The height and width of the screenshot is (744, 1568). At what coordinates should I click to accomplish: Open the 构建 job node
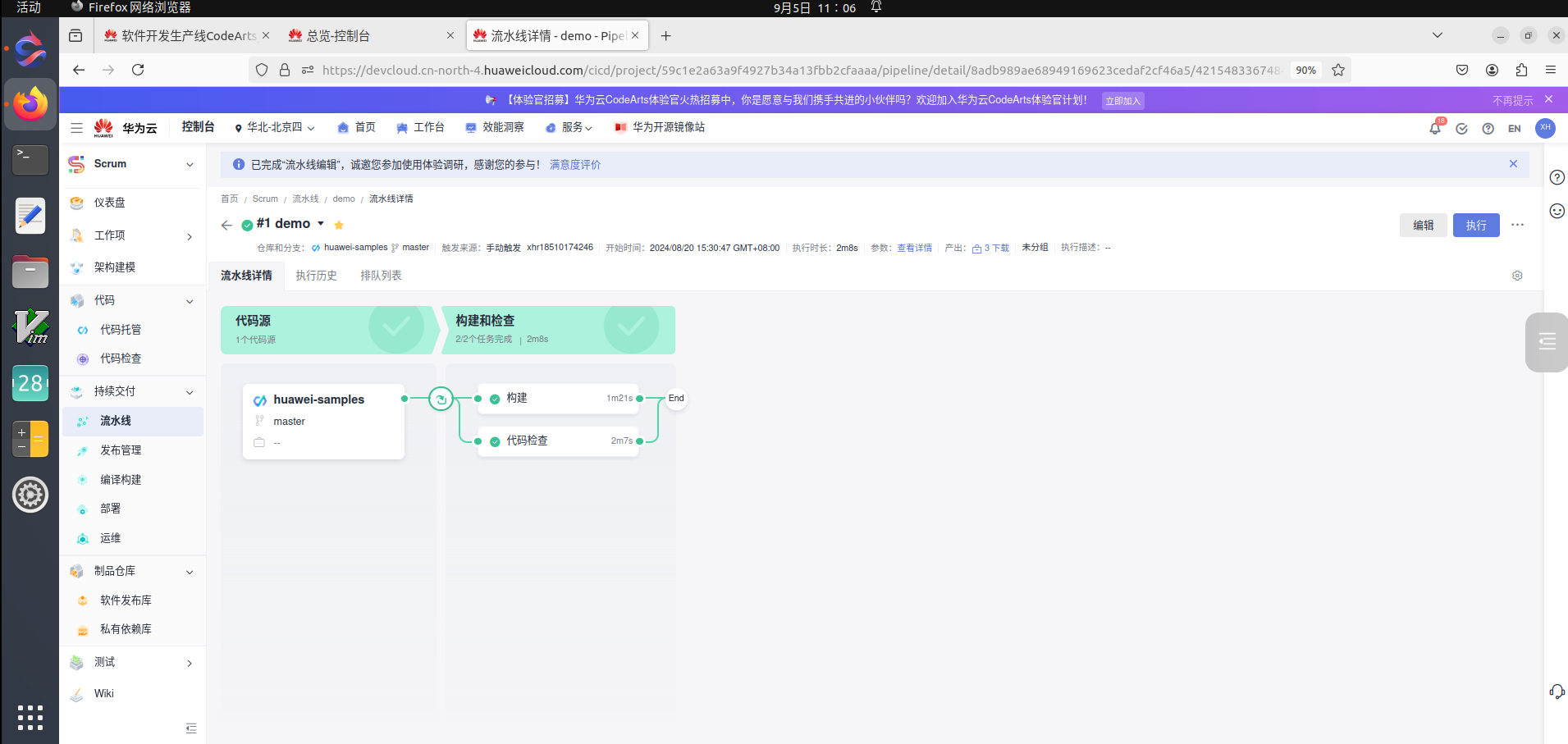(558, 399)
